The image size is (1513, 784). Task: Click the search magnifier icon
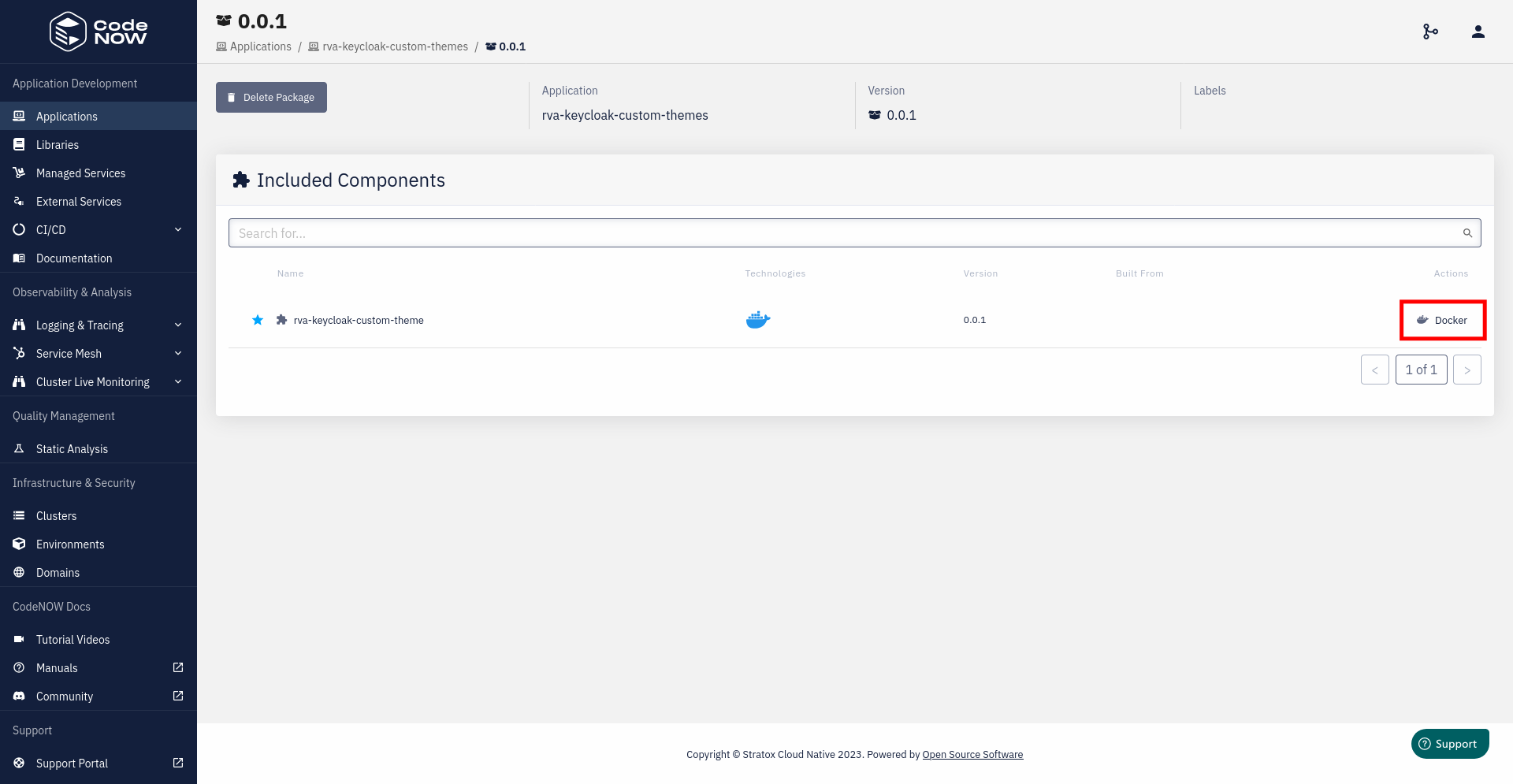[x=1467, y=233]
